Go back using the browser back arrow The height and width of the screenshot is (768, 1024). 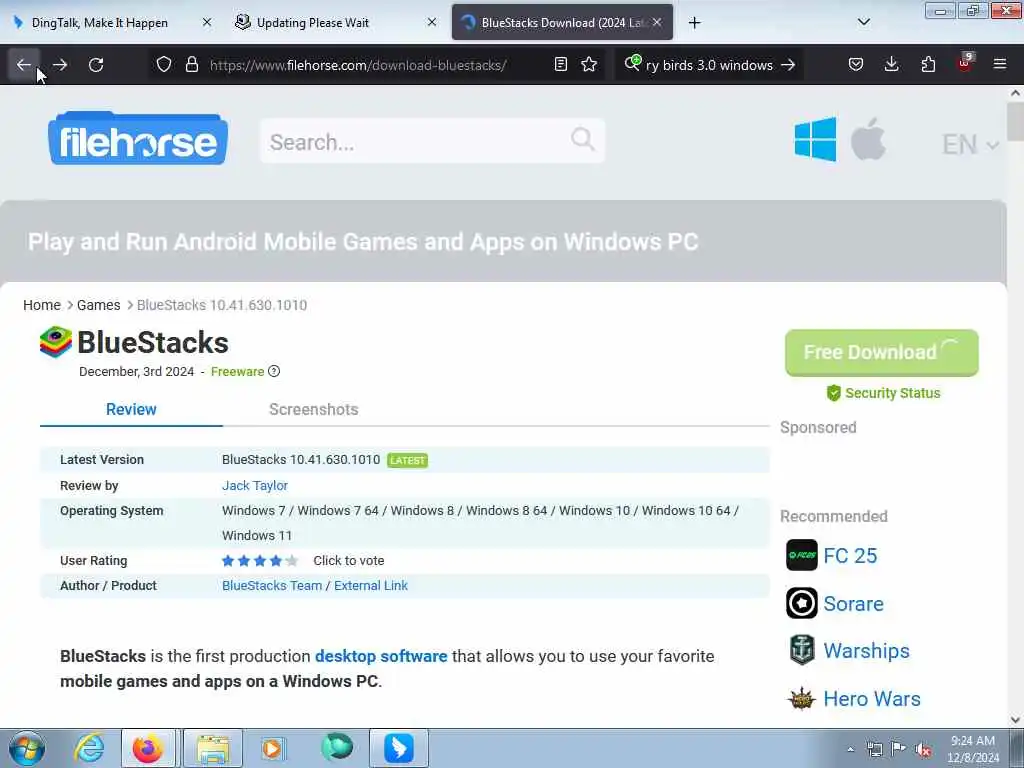click(24, 65)
